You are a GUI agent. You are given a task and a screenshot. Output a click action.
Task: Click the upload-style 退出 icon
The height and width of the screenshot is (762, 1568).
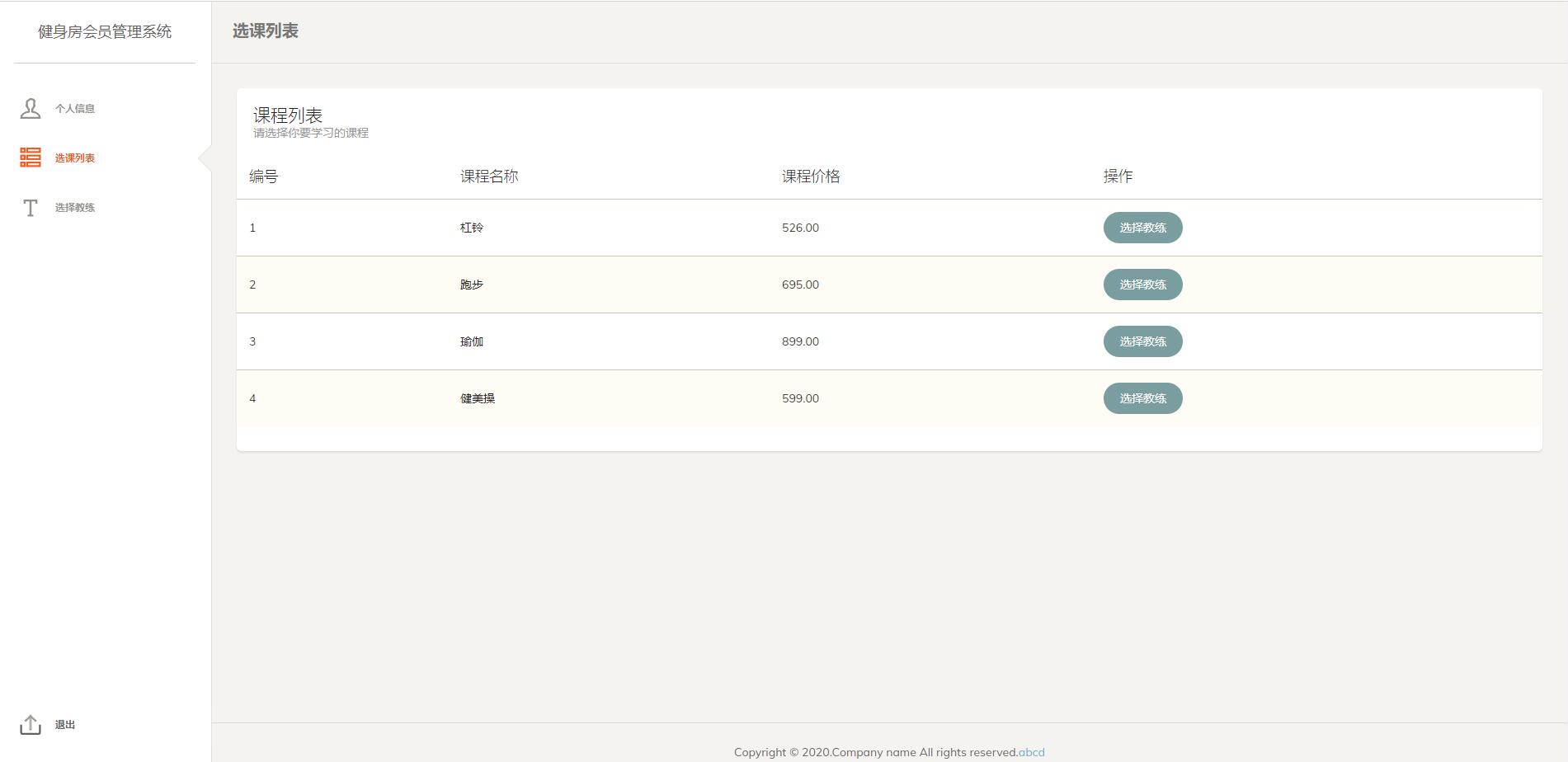tap(31, 725)
